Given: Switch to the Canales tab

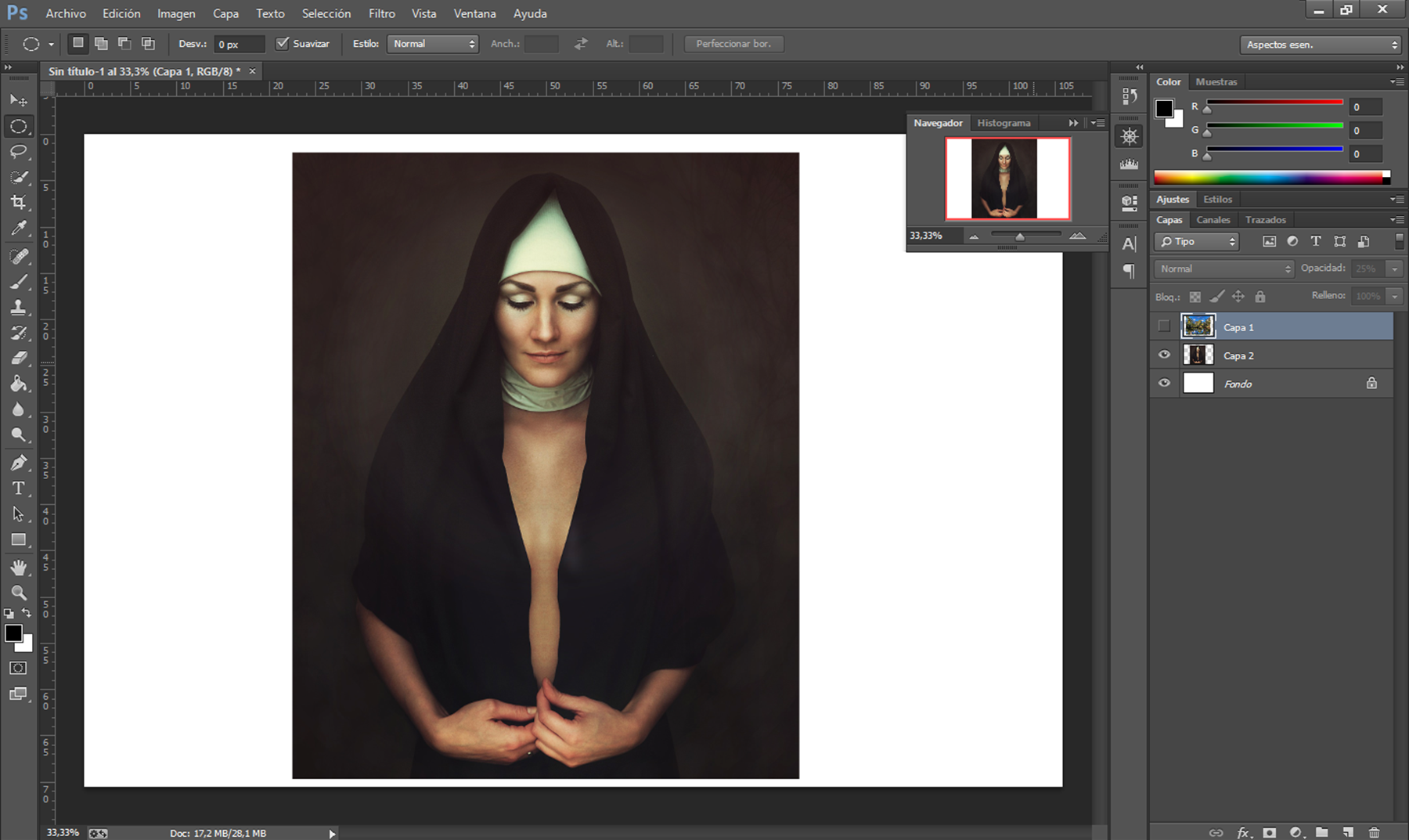Looking at the screenshot, I should tap(1213, 220).
